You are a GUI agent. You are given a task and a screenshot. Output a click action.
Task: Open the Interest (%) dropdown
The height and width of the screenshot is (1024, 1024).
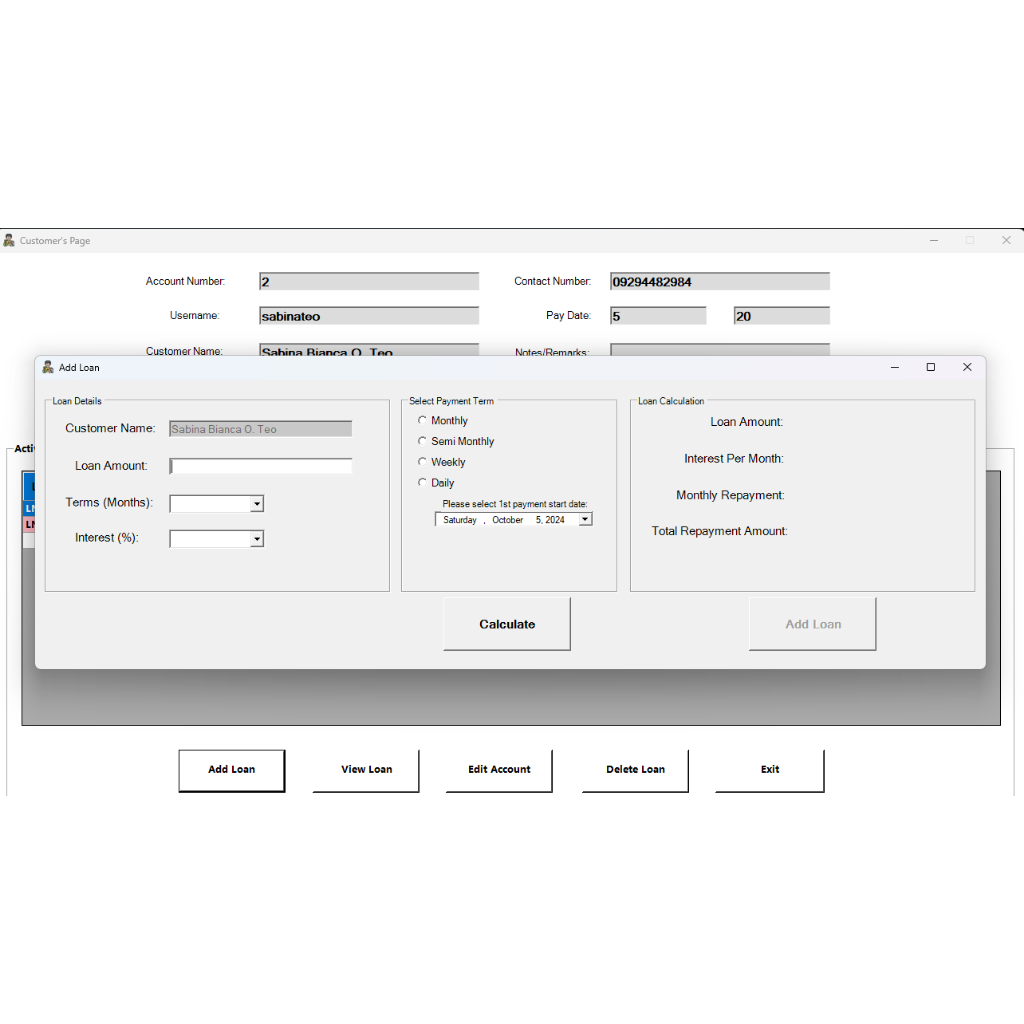coord(257,539)
